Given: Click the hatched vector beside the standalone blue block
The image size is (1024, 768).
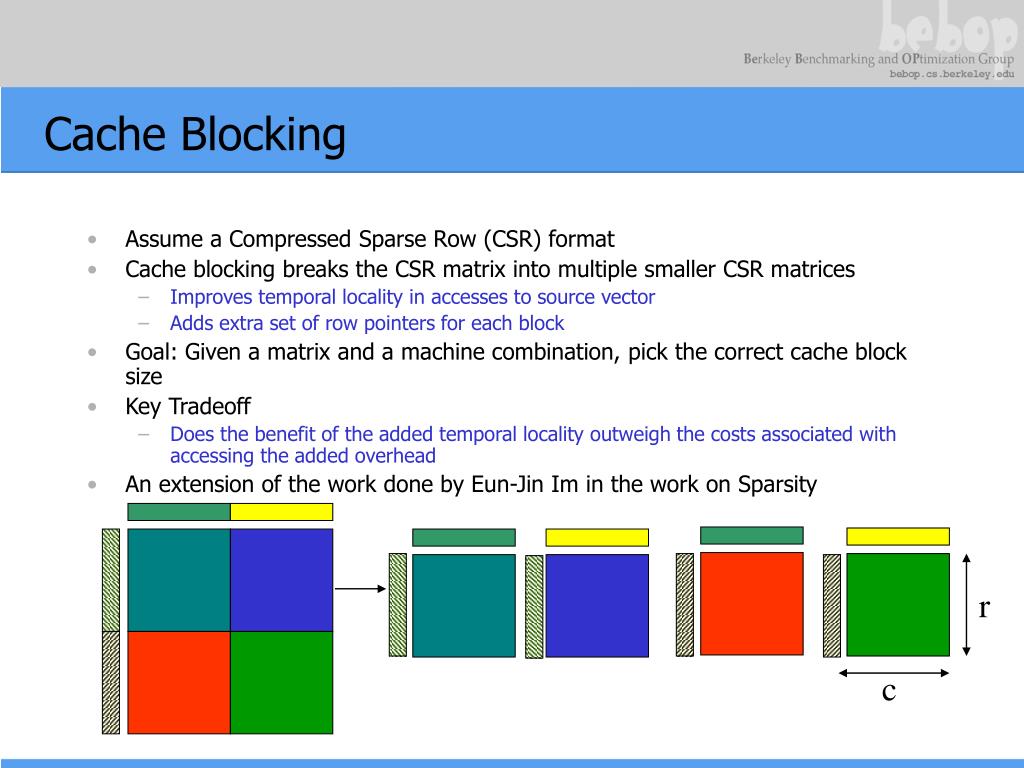Looking at the screenshot, I should pyautogui.click(x=534, y=607).
